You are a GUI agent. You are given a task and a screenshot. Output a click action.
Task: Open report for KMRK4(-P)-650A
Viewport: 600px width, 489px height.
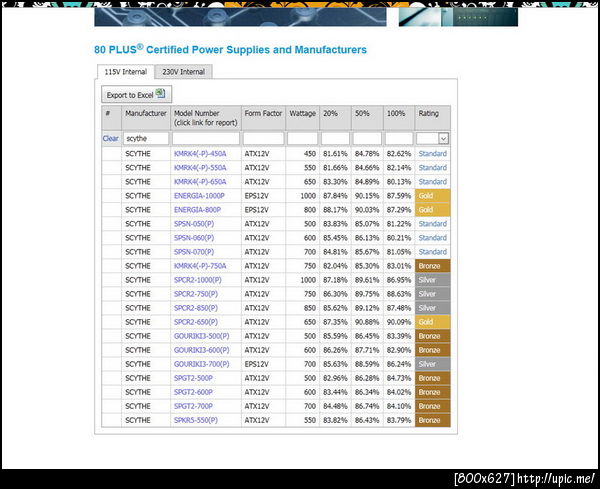(x=200, y=182)
